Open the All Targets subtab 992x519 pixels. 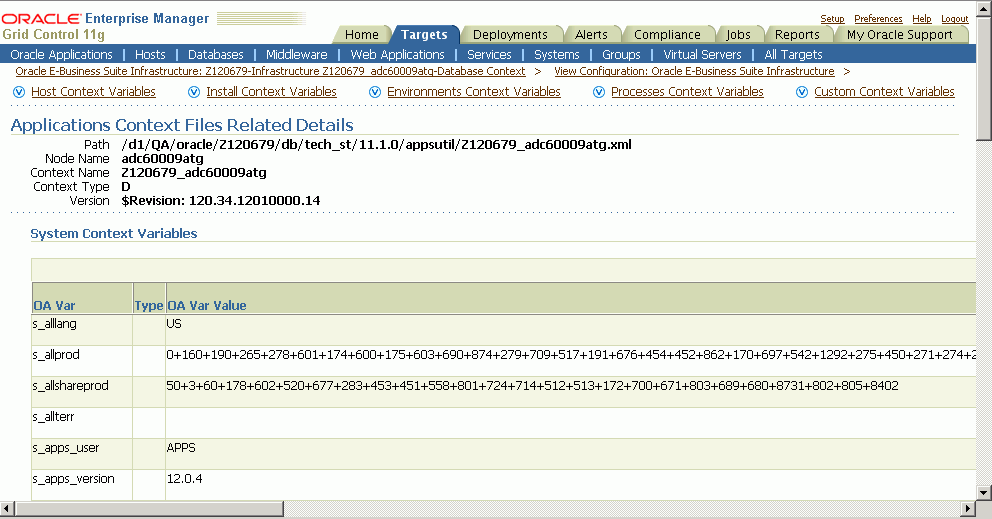pyautogui.click(x=793, y=54)
